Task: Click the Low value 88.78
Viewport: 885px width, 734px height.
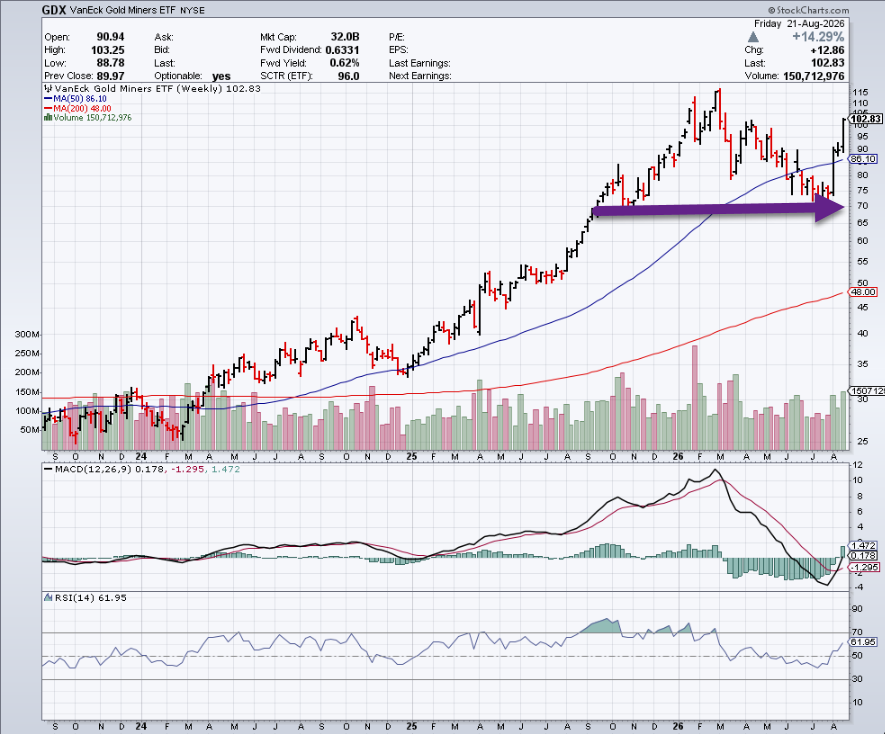Action: pos(111,63)
